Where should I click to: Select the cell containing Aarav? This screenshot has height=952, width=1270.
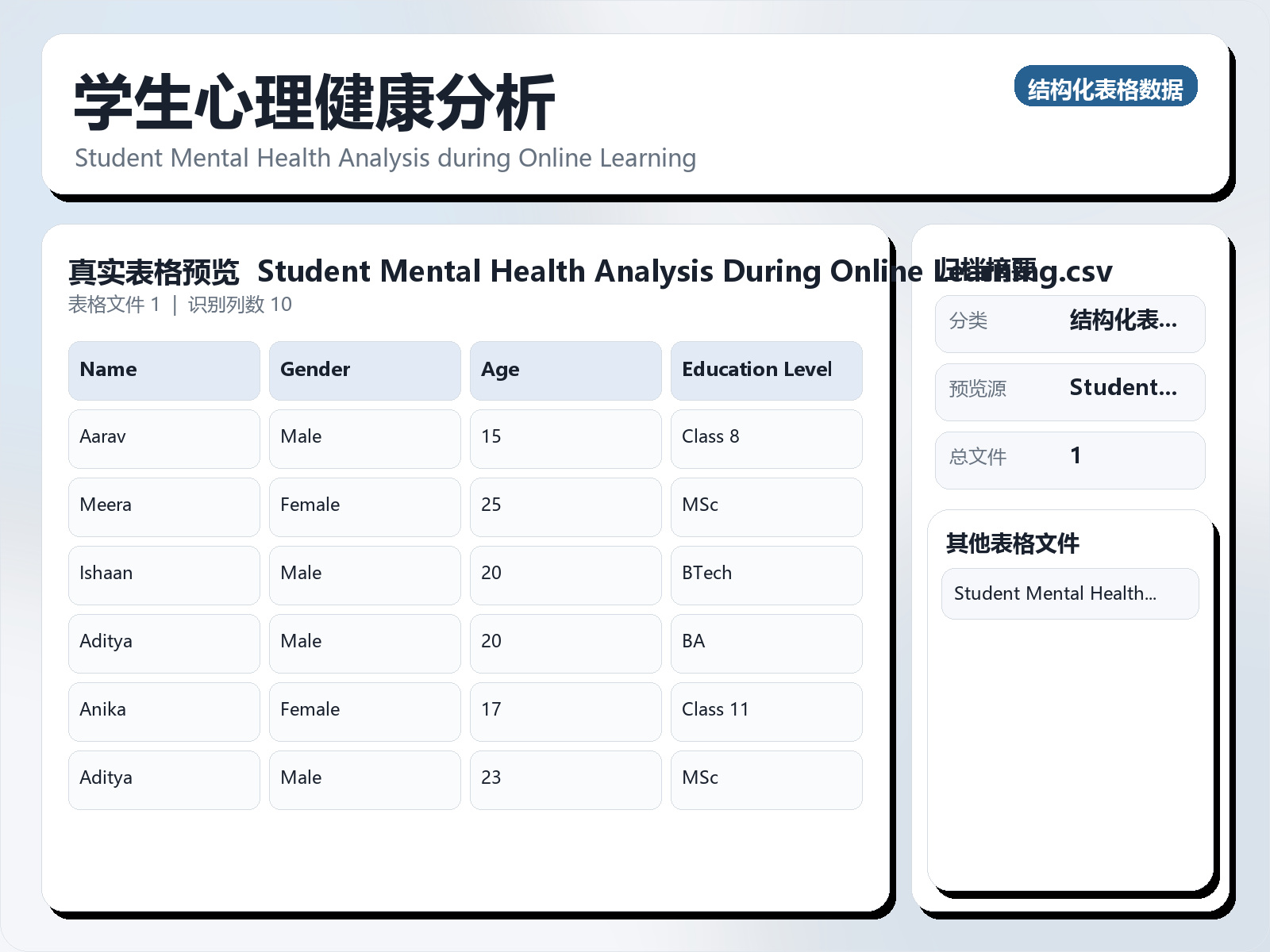[x=164, y=439]
